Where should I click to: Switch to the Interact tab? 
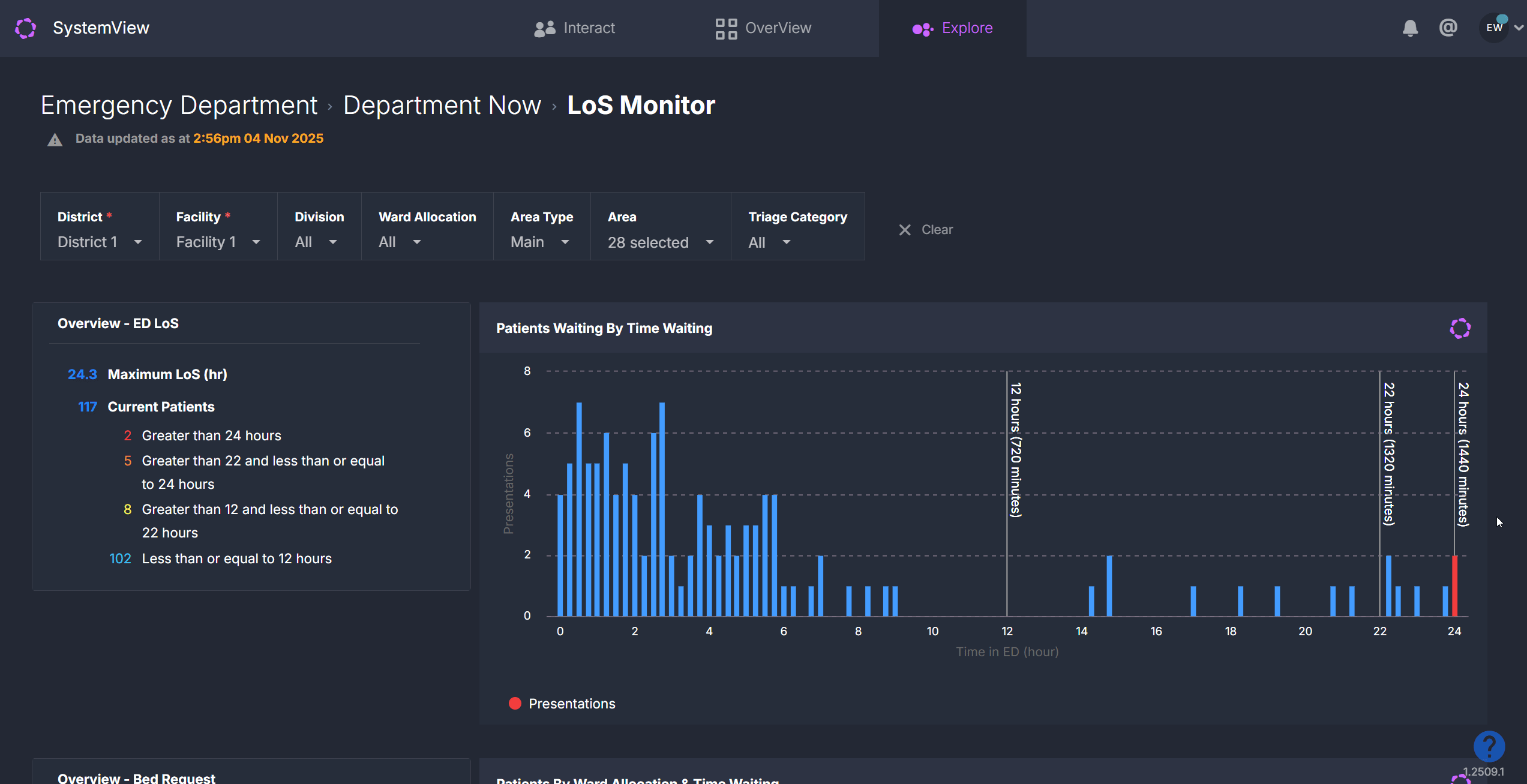(574, 28)
